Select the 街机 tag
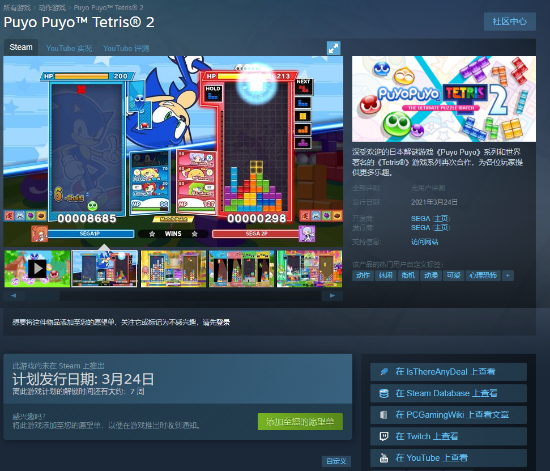This screenshot has width=550, height=471. point(408,275)
